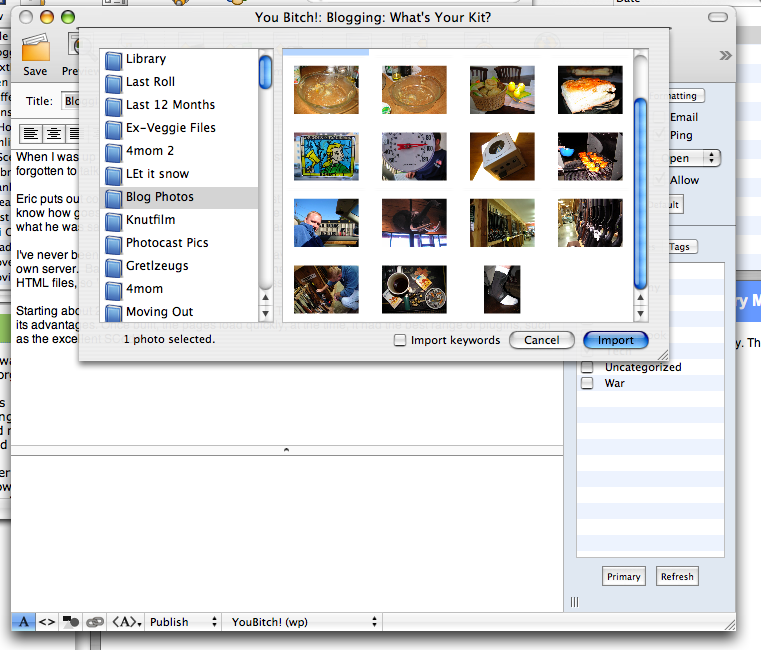Open the Open popup in options sidebar
This screenshot has height=650, width=761.
(686, 158)
